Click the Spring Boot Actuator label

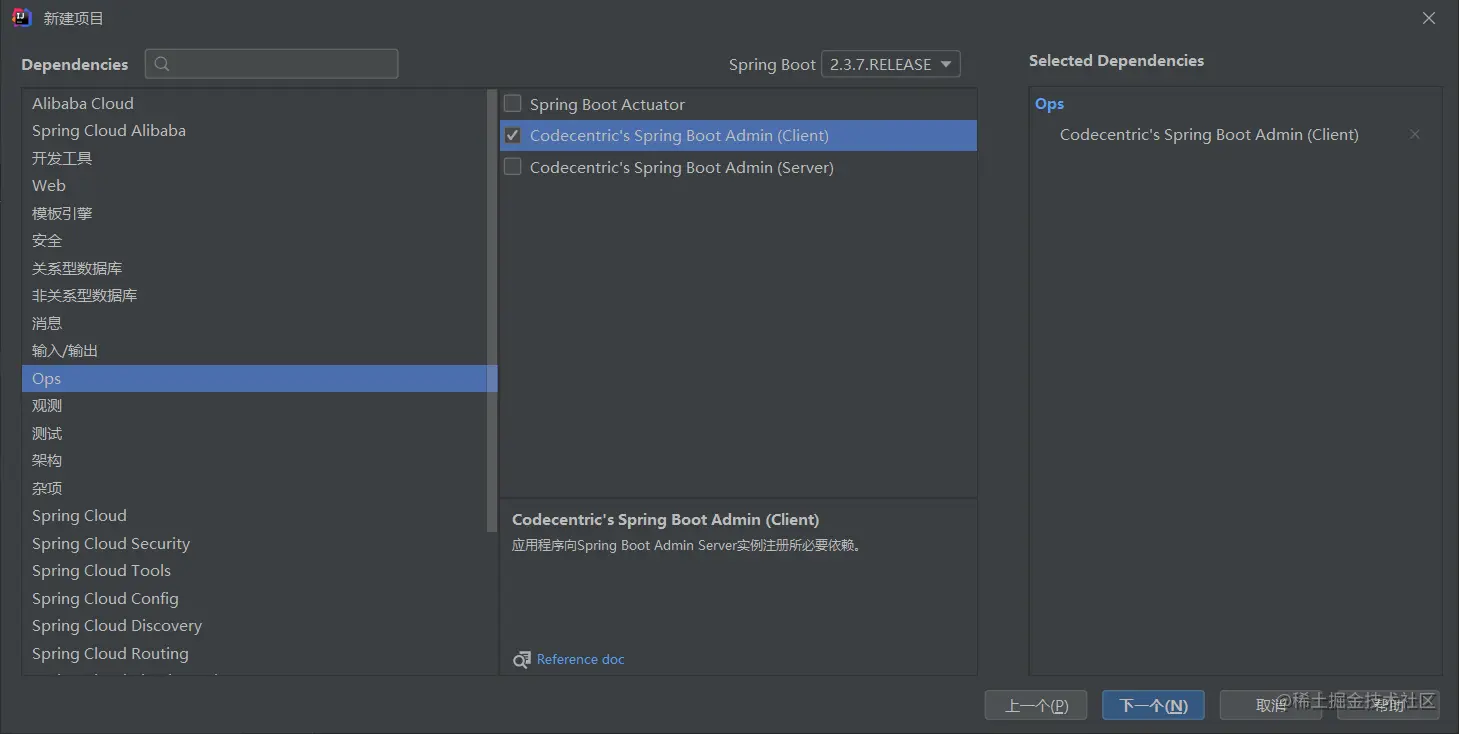(x=607, y=104)
